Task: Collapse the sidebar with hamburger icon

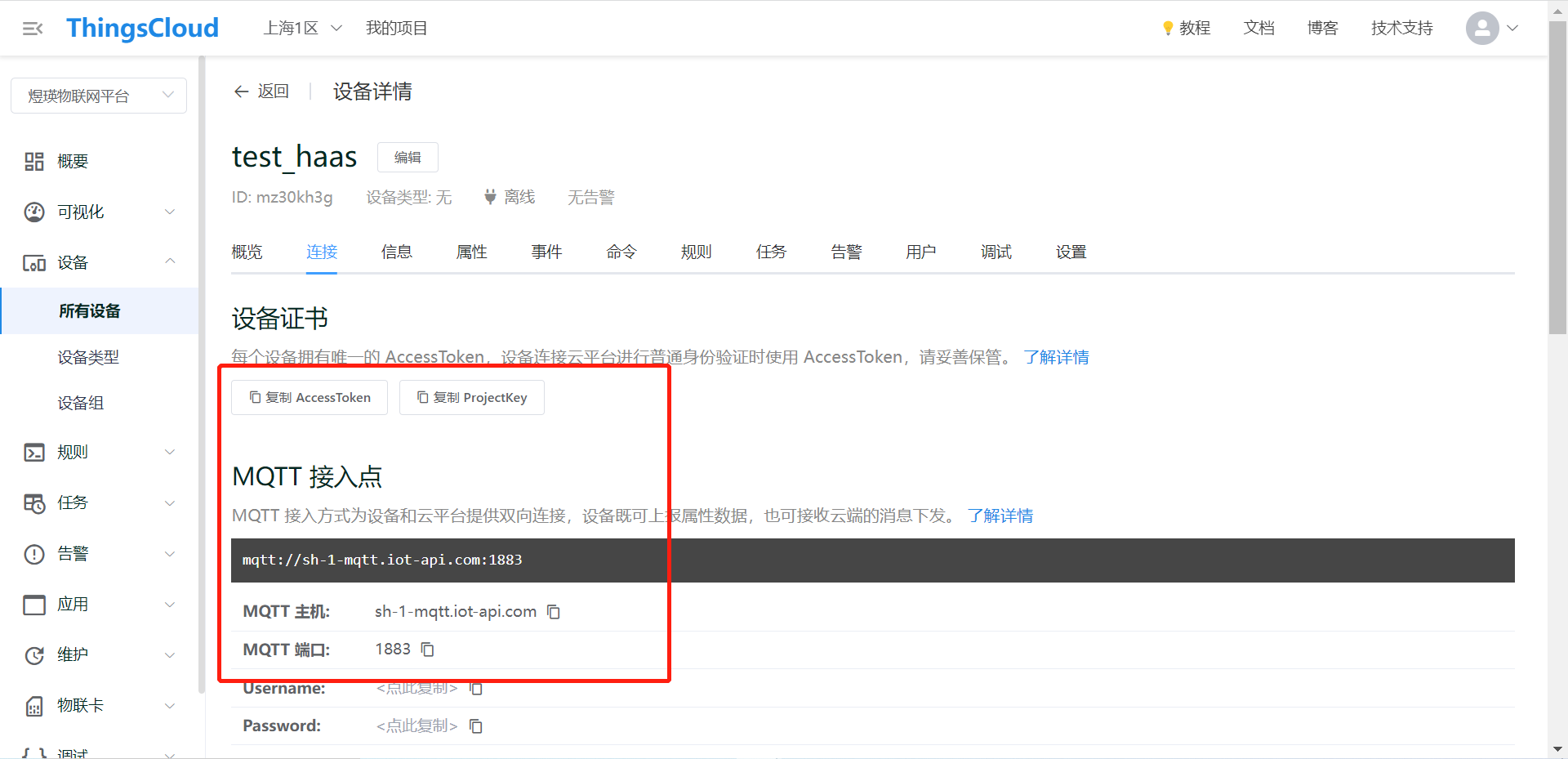Action: coord(33,29)
